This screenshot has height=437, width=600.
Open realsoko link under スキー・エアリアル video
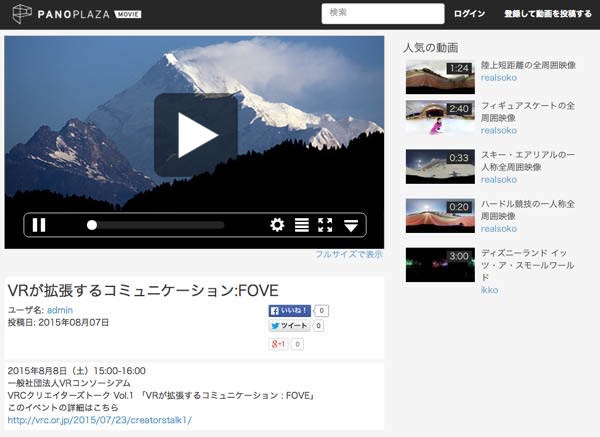499,179
